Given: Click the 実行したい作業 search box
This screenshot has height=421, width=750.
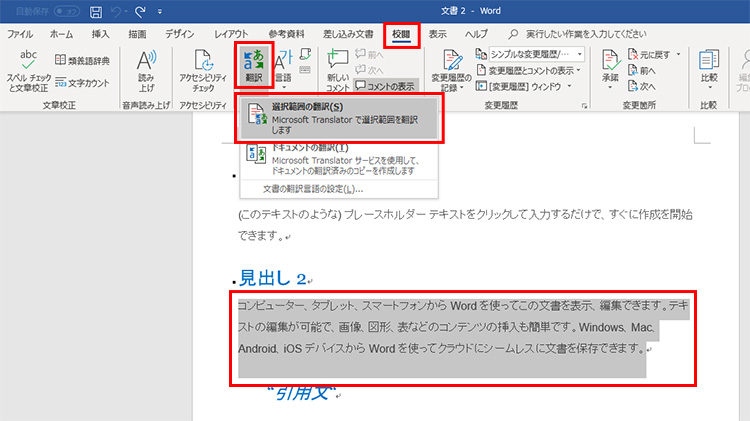Looking at the screenshot, I should pyautogui.click(x=591, y=34).
